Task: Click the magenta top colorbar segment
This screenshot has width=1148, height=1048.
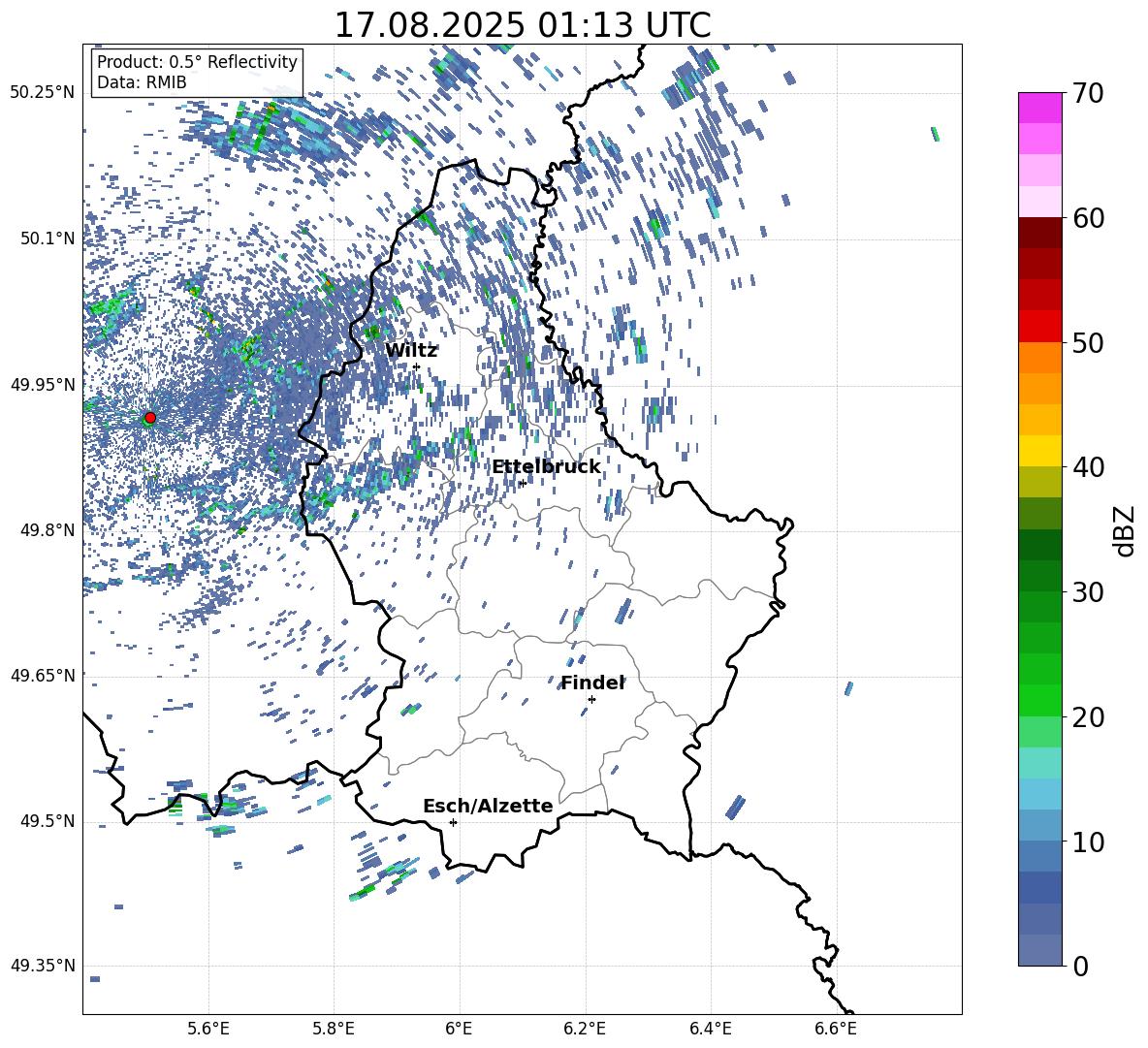Action: tap(1039, 108)
